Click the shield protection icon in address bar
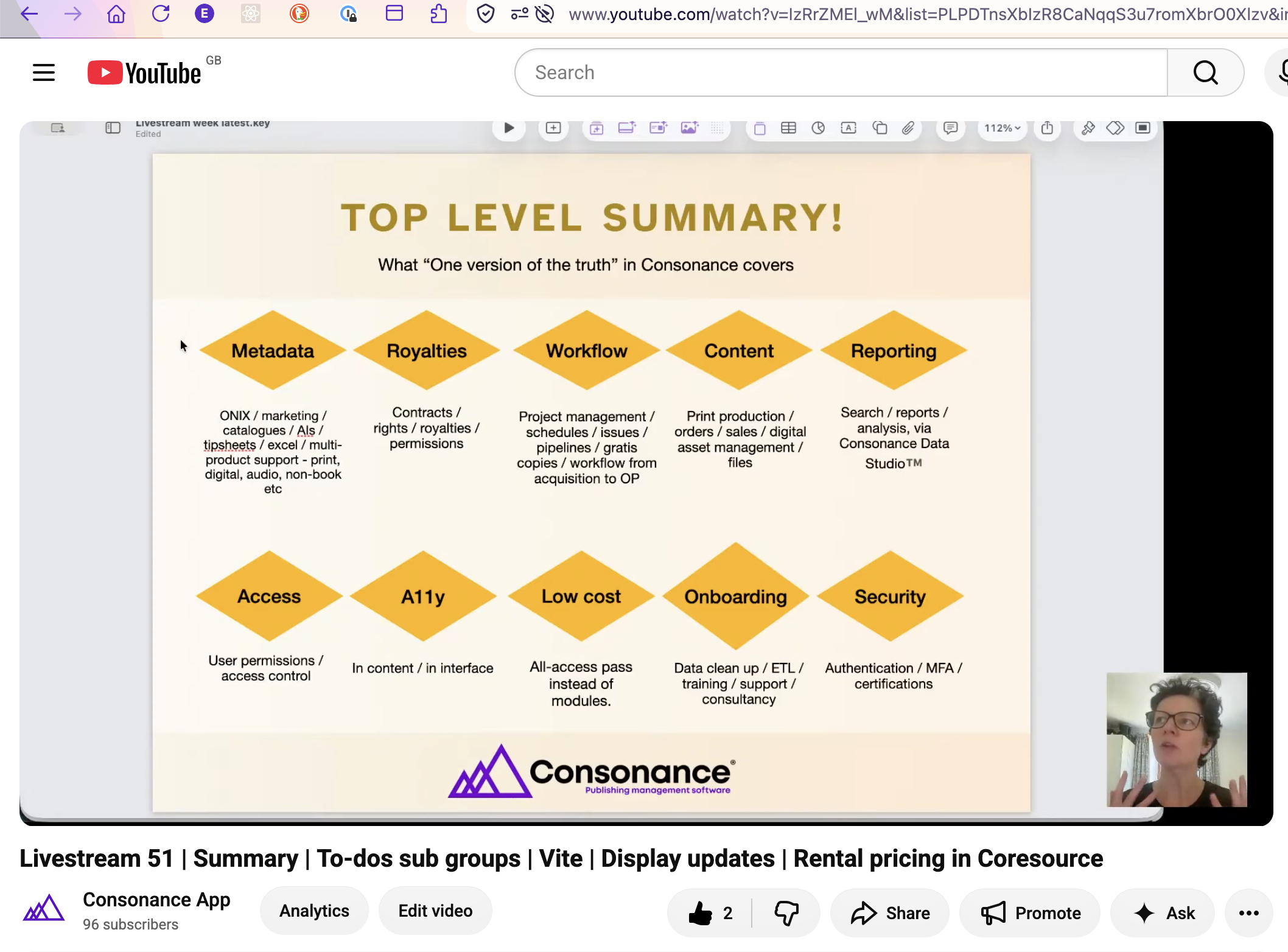1288x952 pixels. (485, 13)
